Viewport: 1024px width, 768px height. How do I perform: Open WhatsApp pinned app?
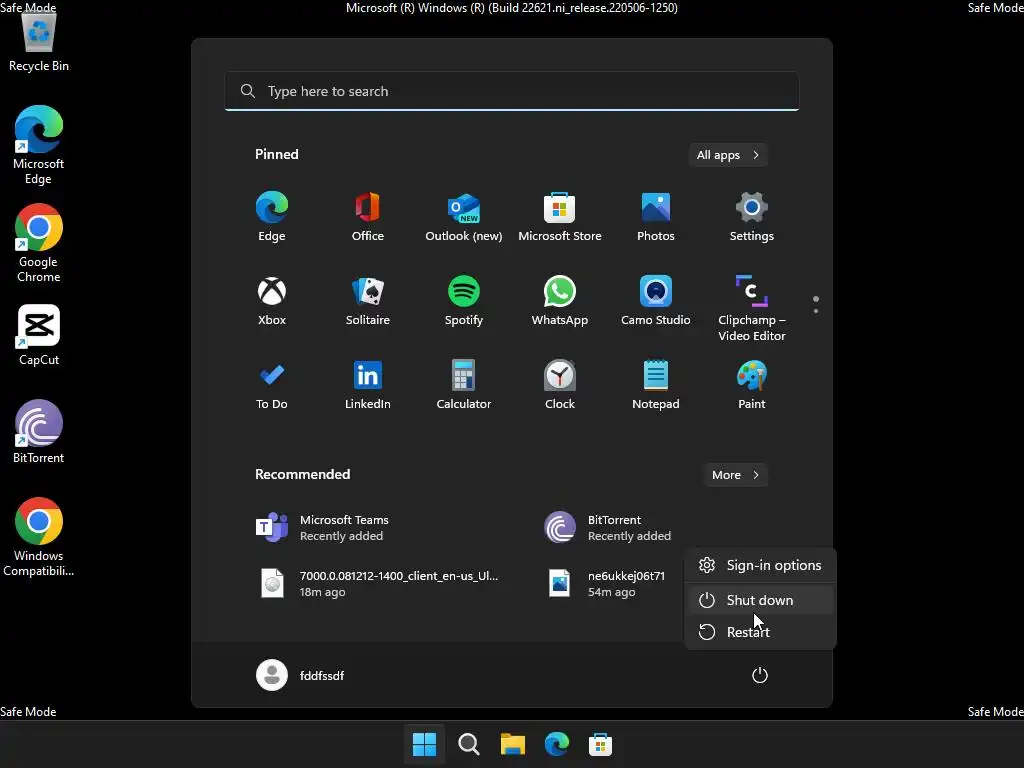(x=560, y=302)
